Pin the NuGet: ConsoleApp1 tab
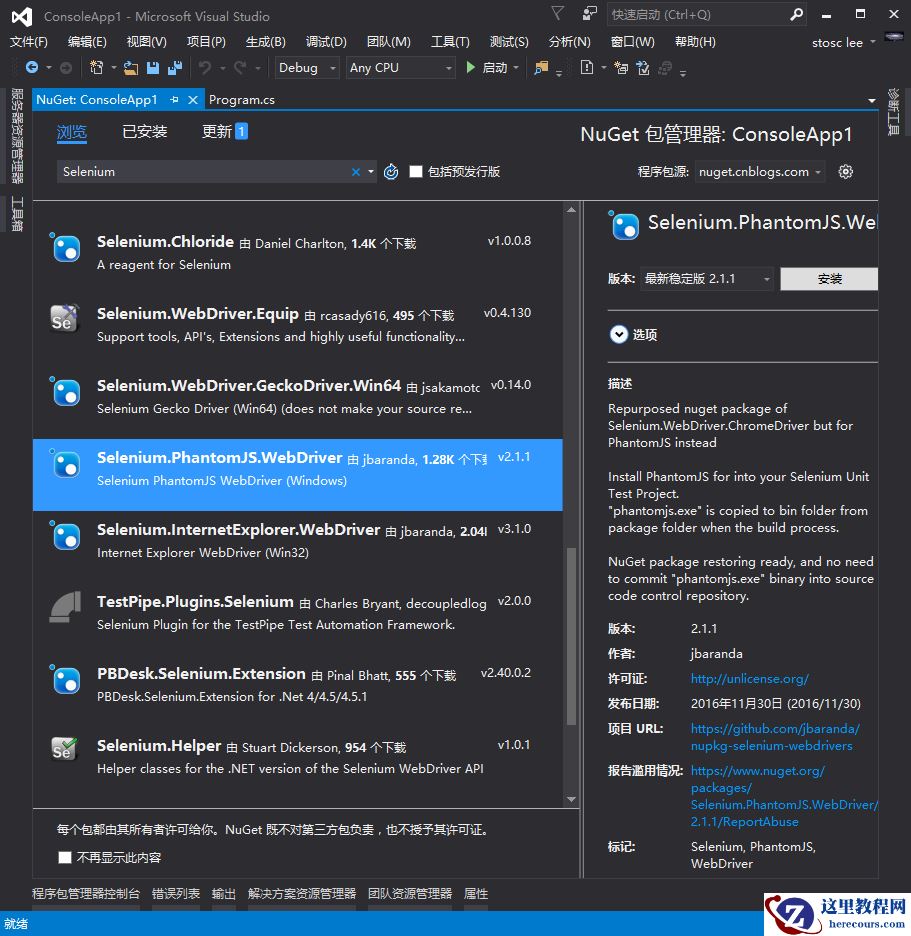 click(x=174, y=100)
